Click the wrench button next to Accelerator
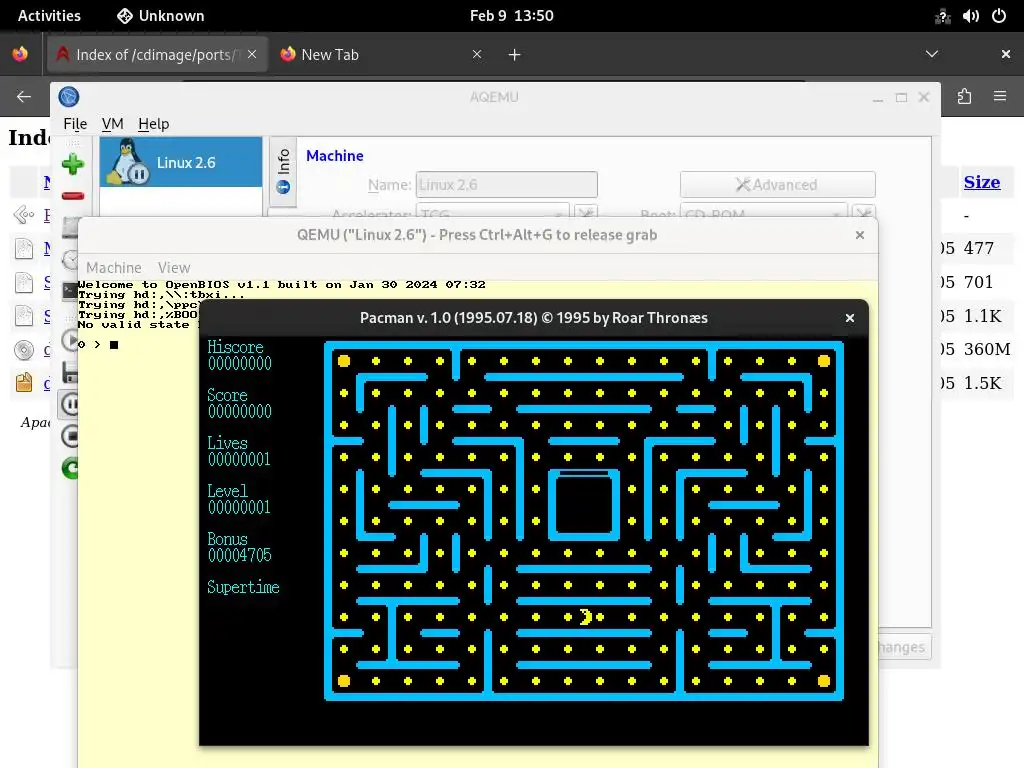 (586, 212)
